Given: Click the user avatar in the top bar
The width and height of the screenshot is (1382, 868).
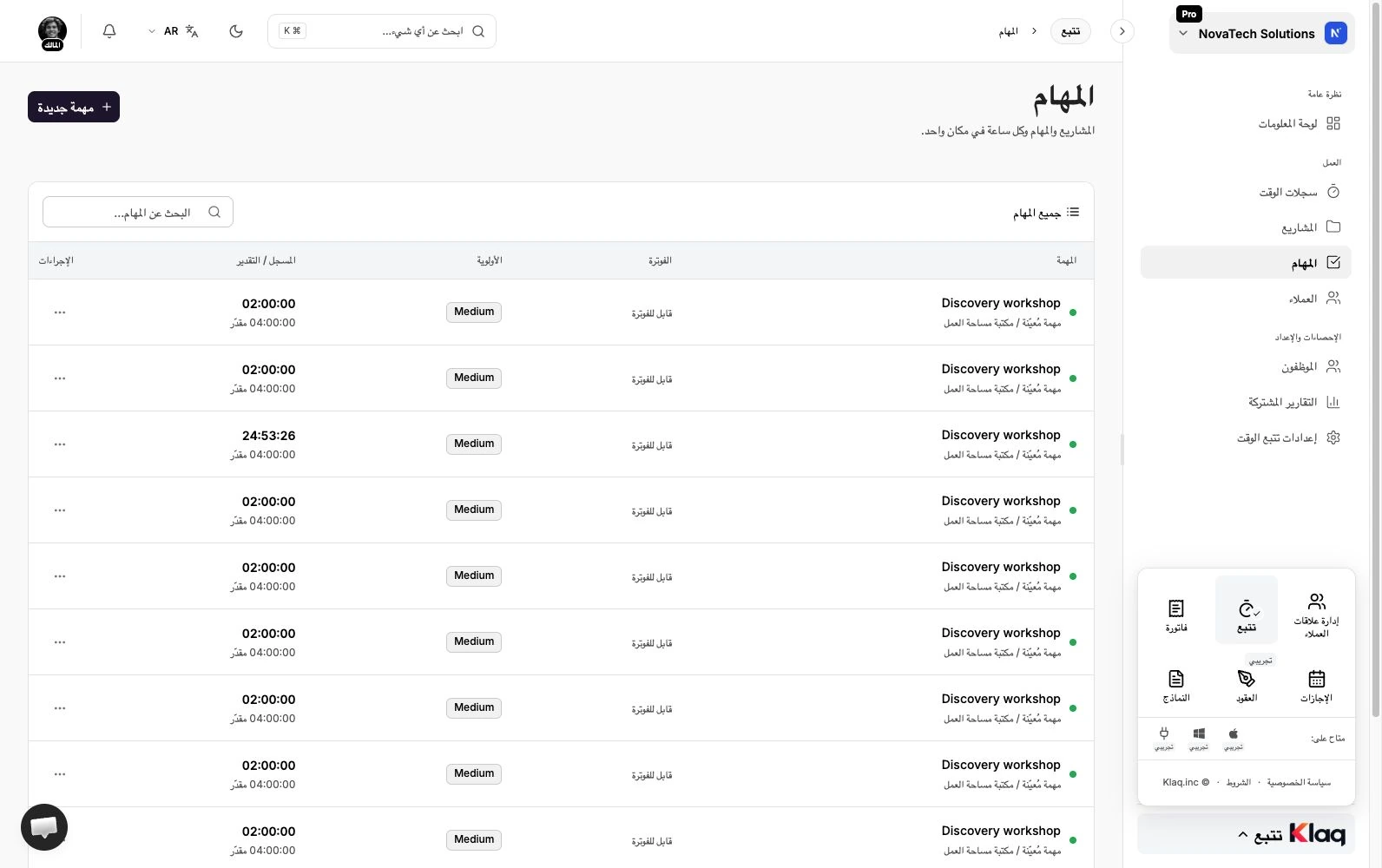Looking at the screenshot, I should tap(53, 32).
